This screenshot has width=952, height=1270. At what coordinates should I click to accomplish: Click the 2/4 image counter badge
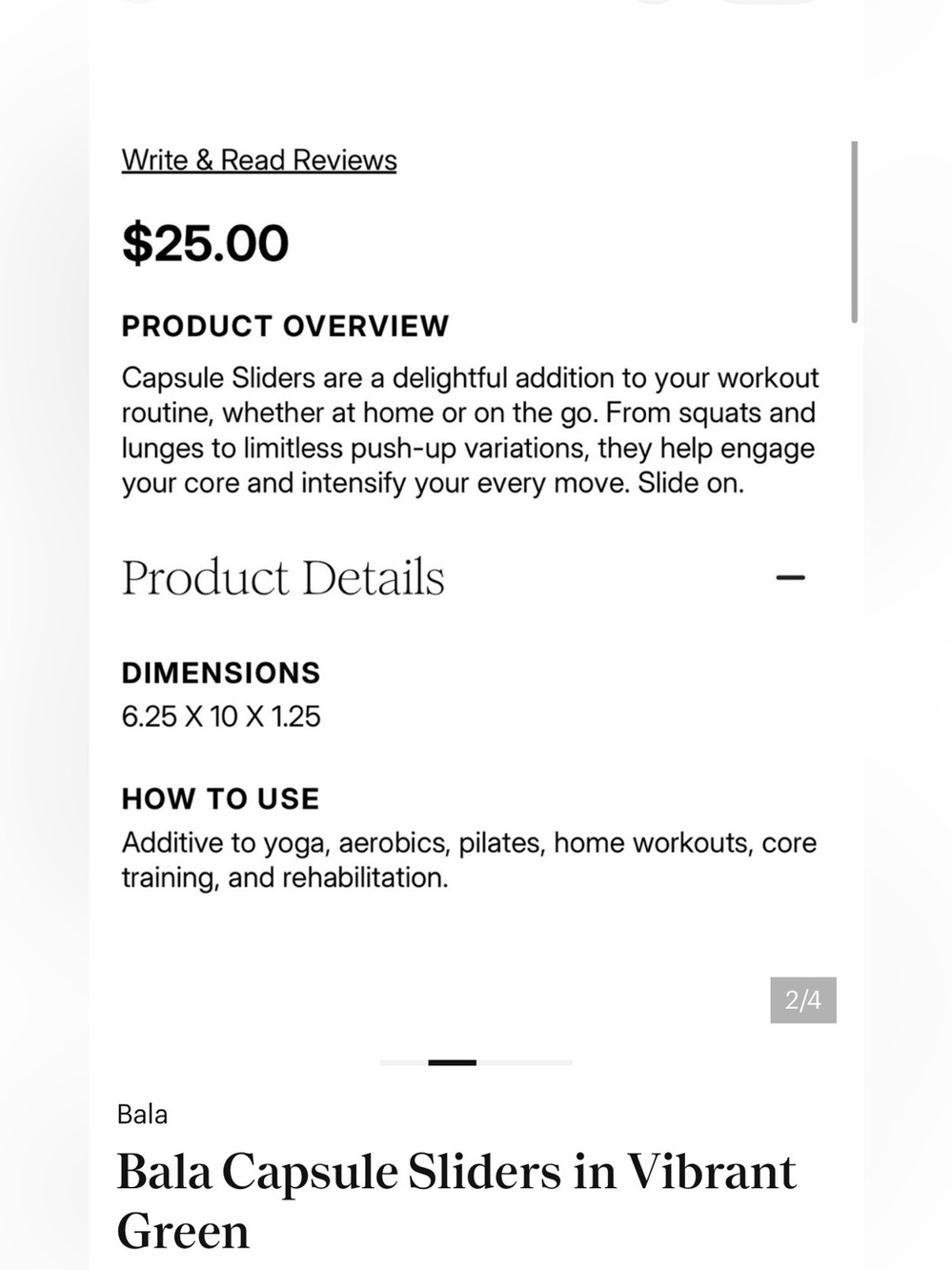[803, 999]
